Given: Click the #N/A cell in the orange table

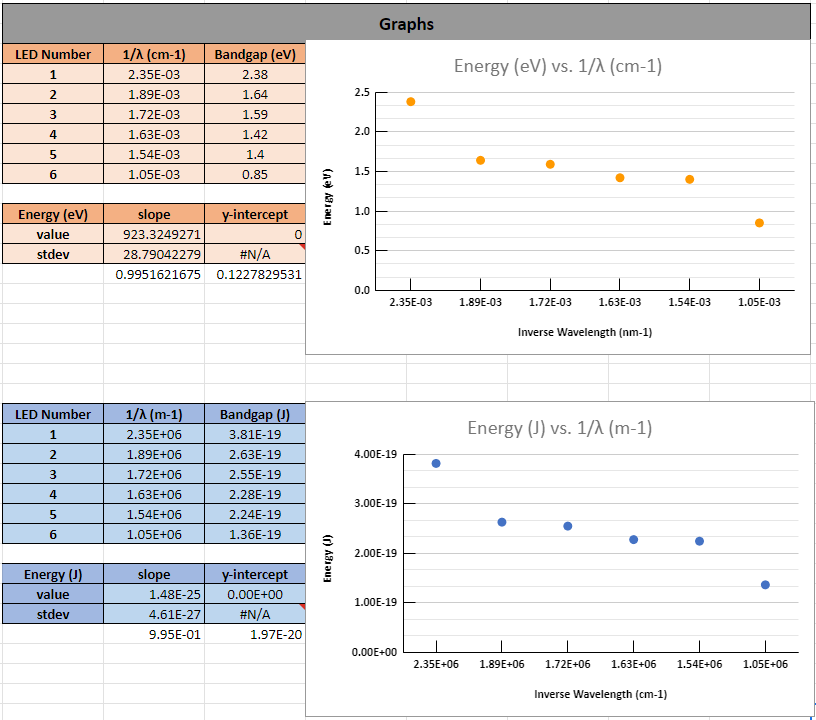Looking at the screenshot, I should [254, 254].
